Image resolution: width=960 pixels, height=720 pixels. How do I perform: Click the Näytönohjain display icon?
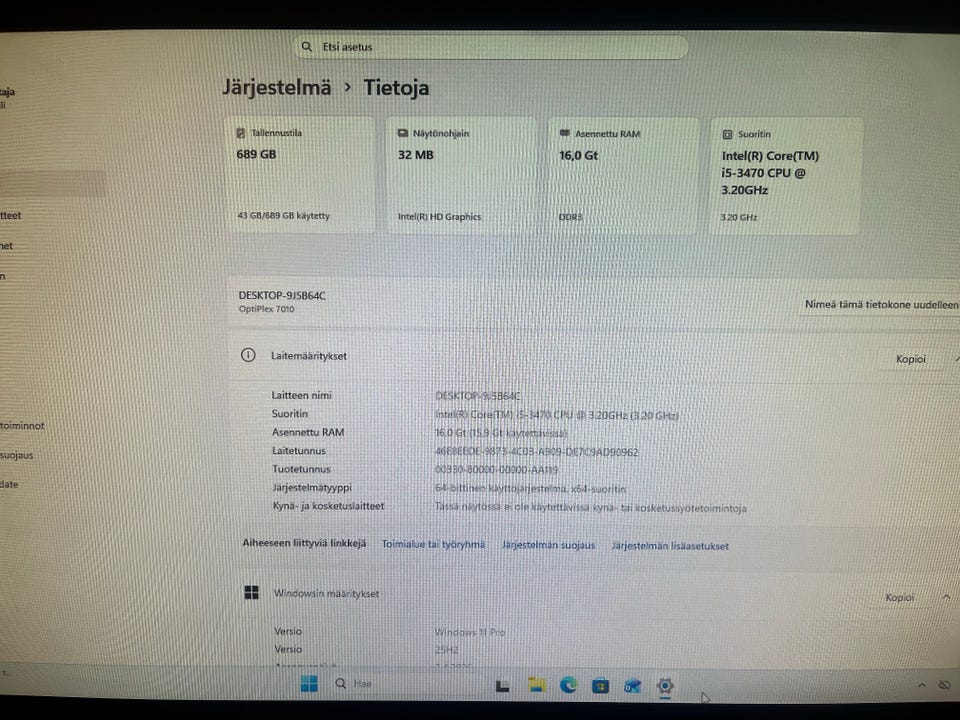[403, 133]
